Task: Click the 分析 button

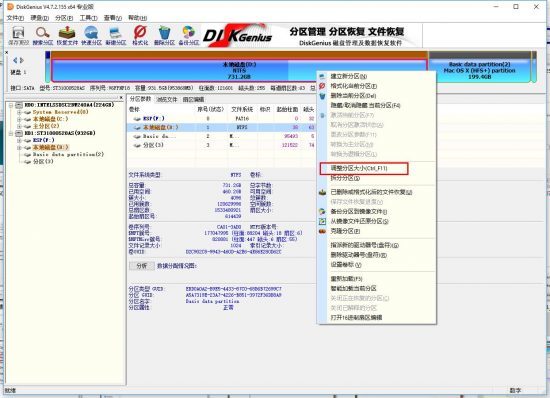Action: pos(142,266)
